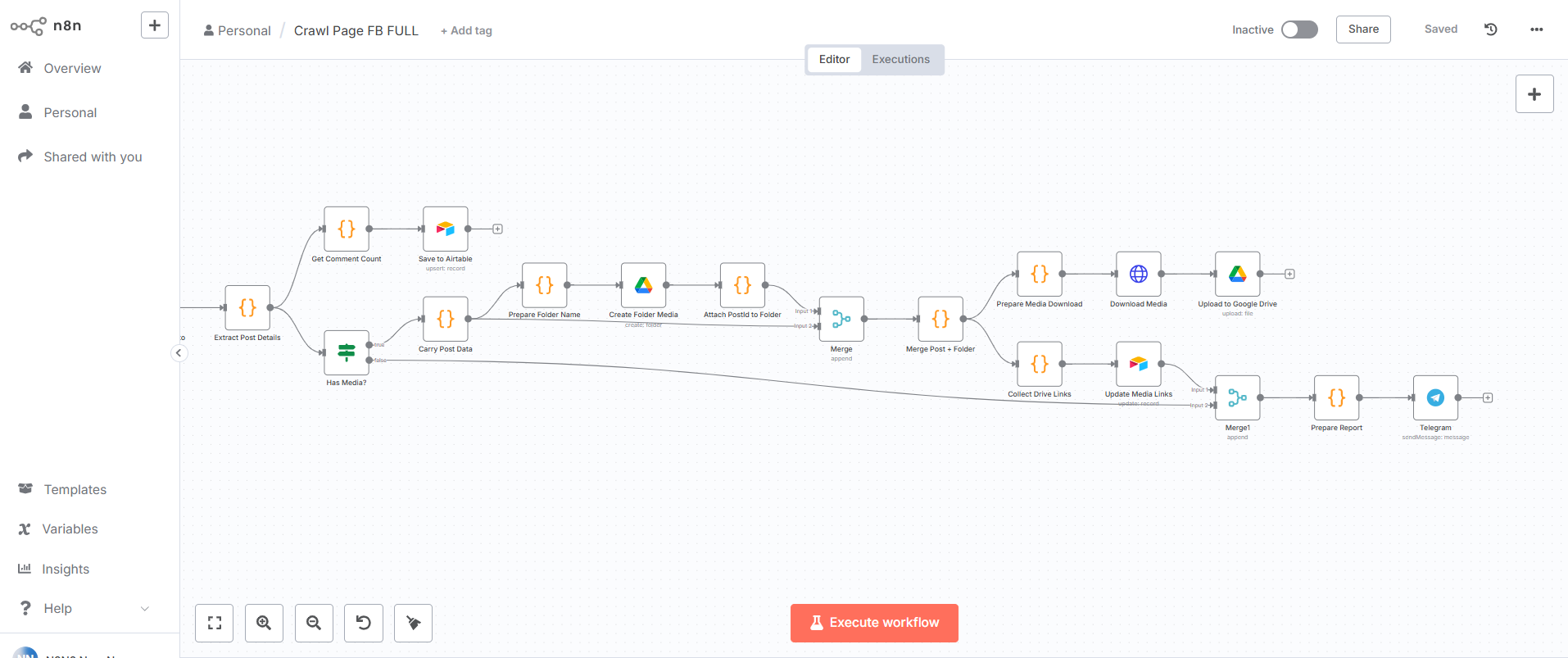Screen dimensions: 1568x658
Task: Click the tidy up workflow icon
Action: coord(413,623)
